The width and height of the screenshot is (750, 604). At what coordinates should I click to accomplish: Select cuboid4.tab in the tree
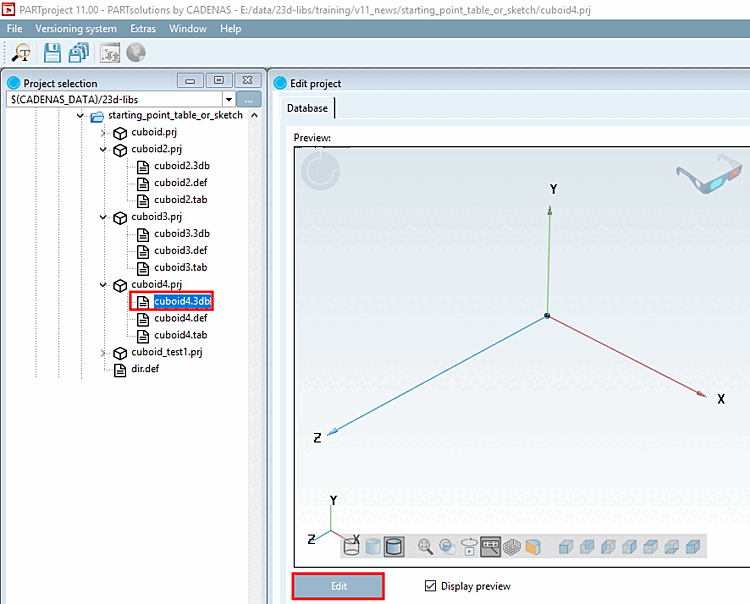(180, 335)
